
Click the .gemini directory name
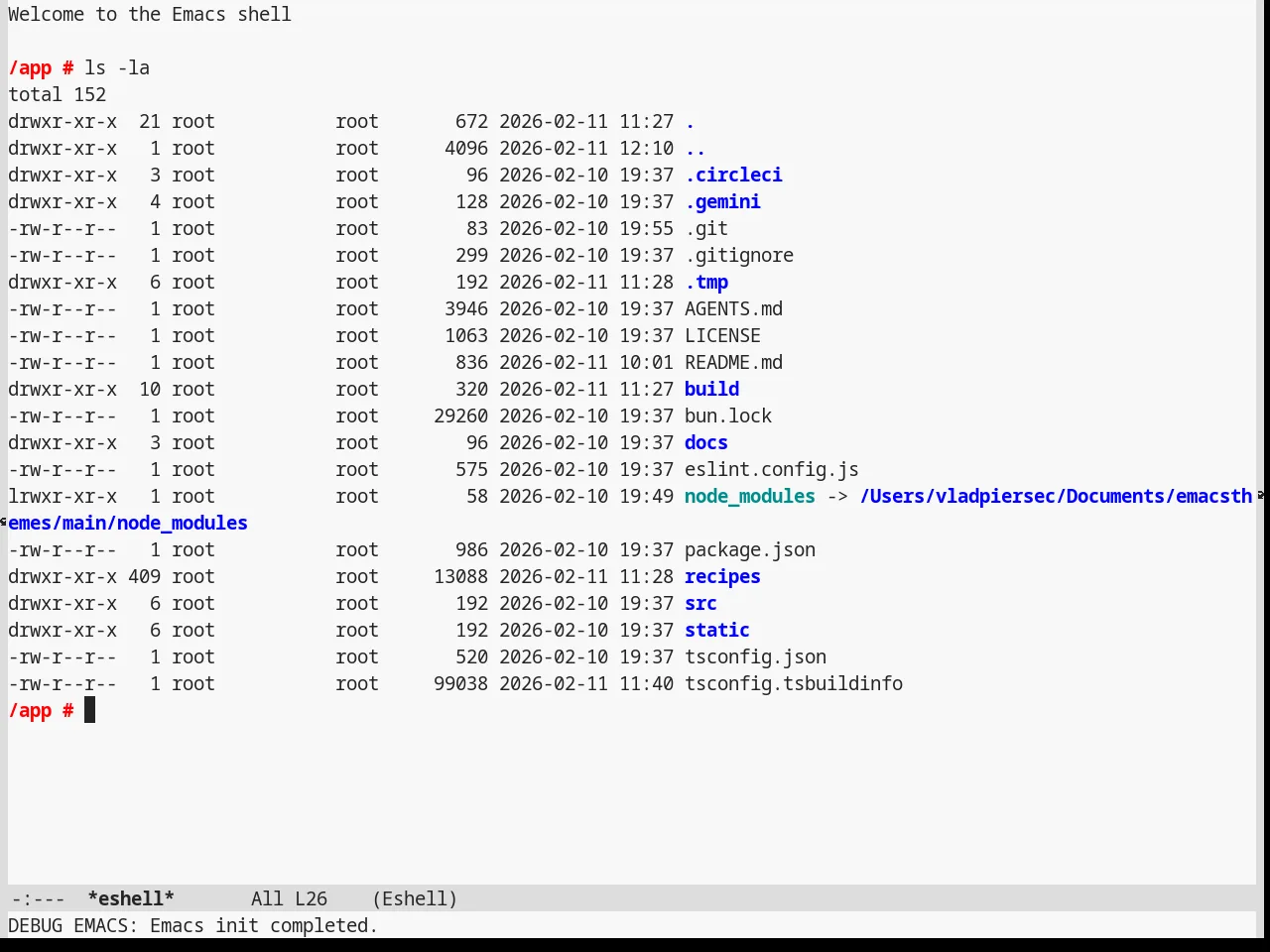722,201
